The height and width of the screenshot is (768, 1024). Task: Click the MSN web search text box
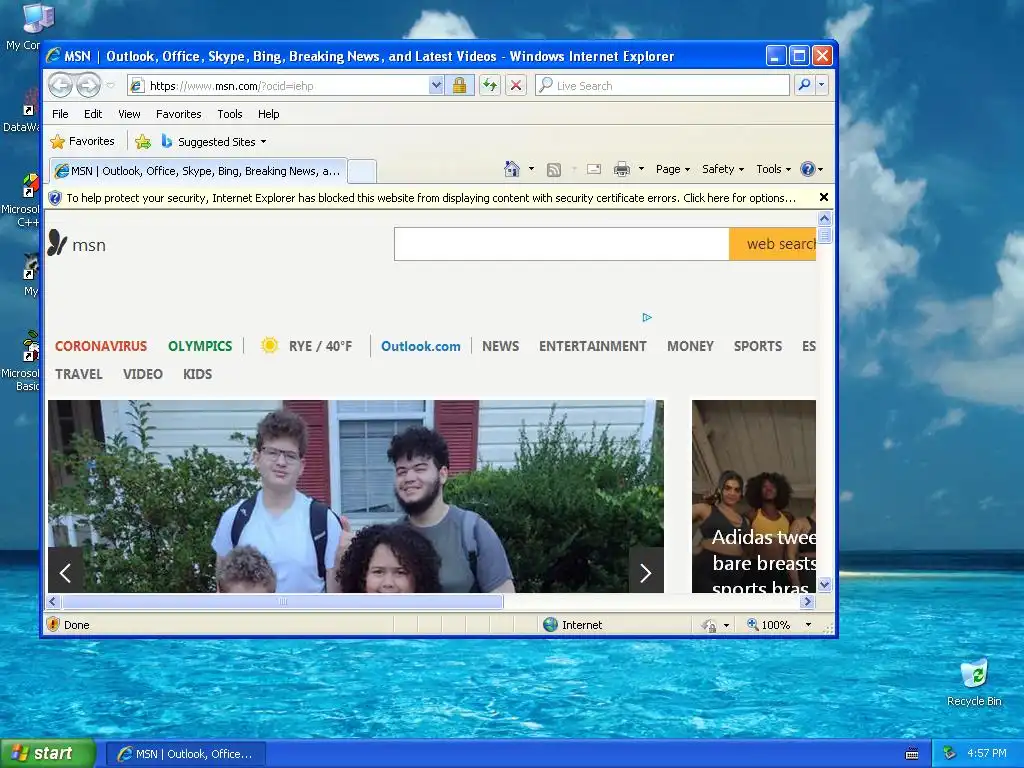click(x=562, y=244)
